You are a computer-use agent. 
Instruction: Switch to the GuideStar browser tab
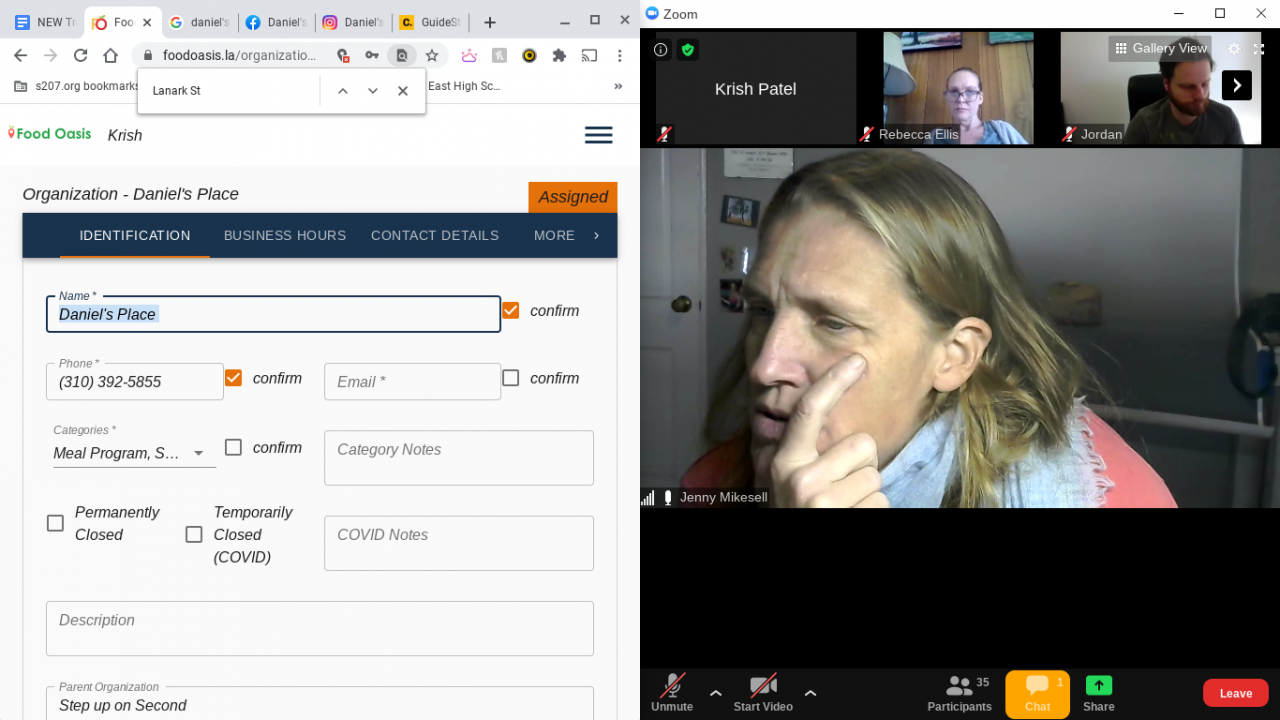(429, 22)
